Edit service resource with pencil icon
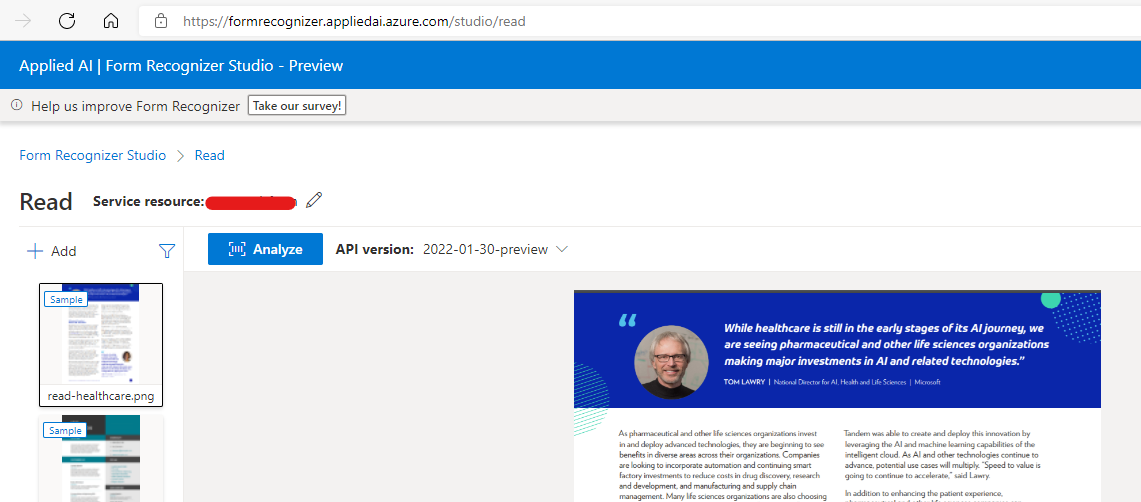This screenshot has height=502, width=1141. click(x=314, y=200)
